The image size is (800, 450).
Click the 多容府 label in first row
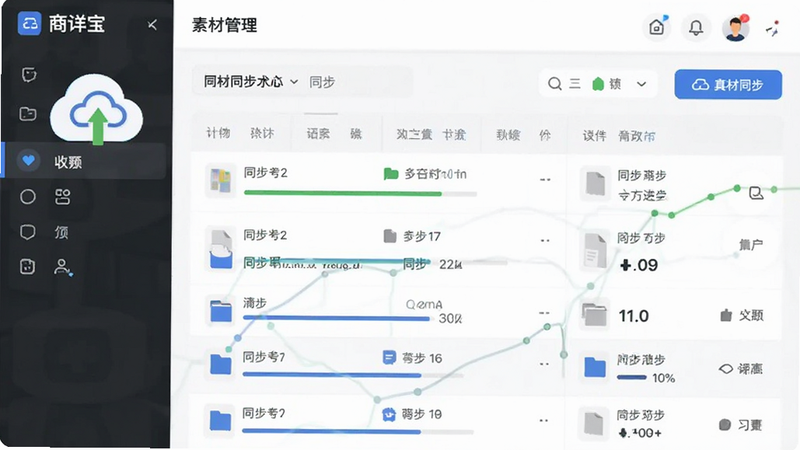click(435, 174)
